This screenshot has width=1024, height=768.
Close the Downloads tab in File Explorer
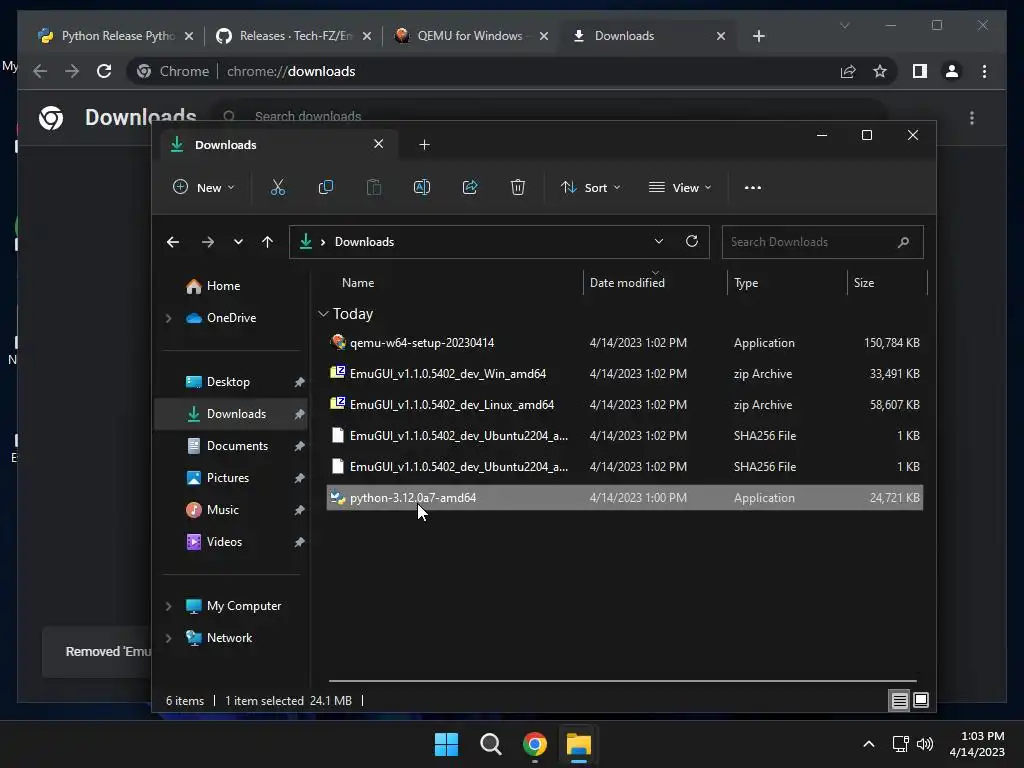(x=378, y=144)
